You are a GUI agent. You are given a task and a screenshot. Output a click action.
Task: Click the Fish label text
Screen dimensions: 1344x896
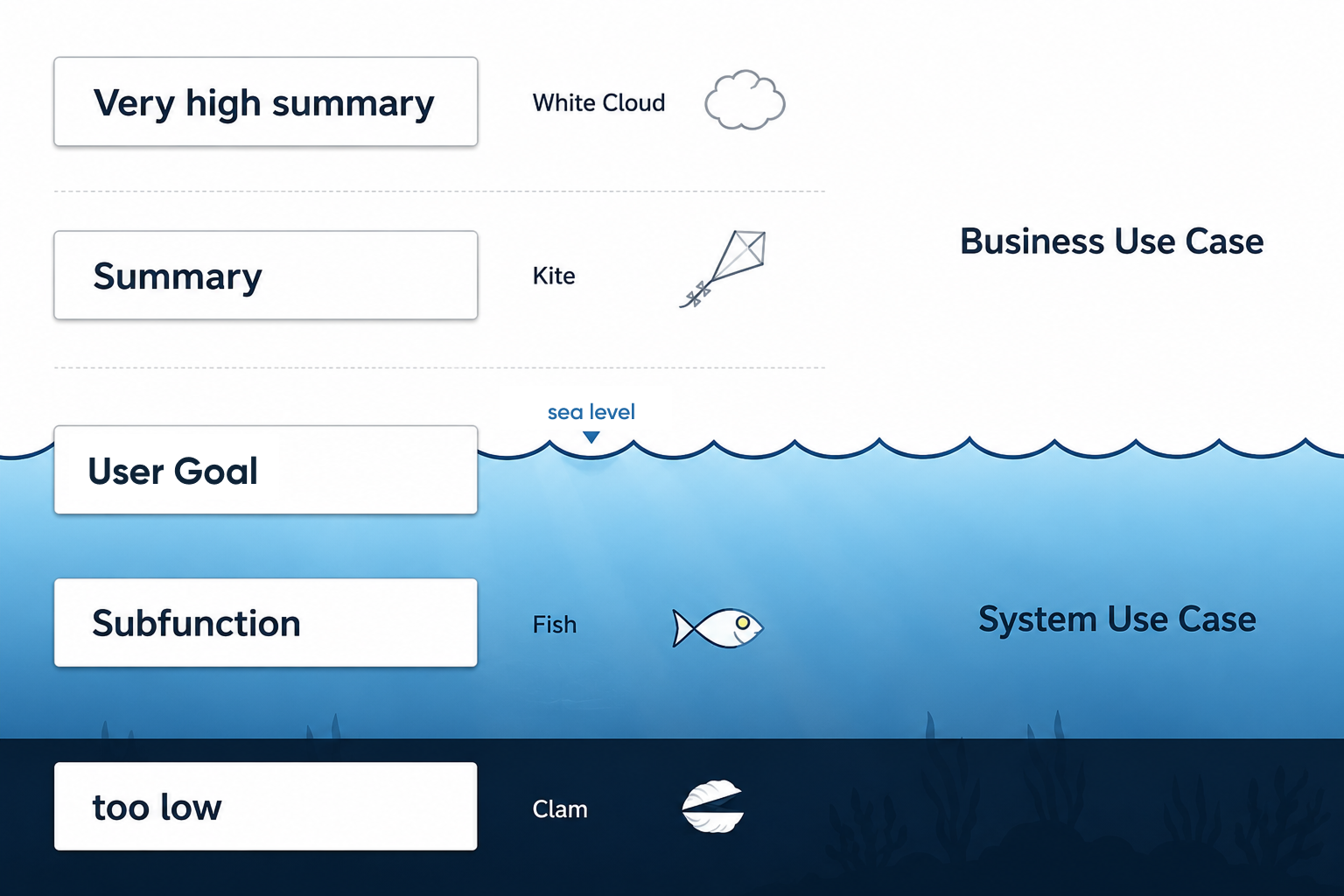coord(555,624)
